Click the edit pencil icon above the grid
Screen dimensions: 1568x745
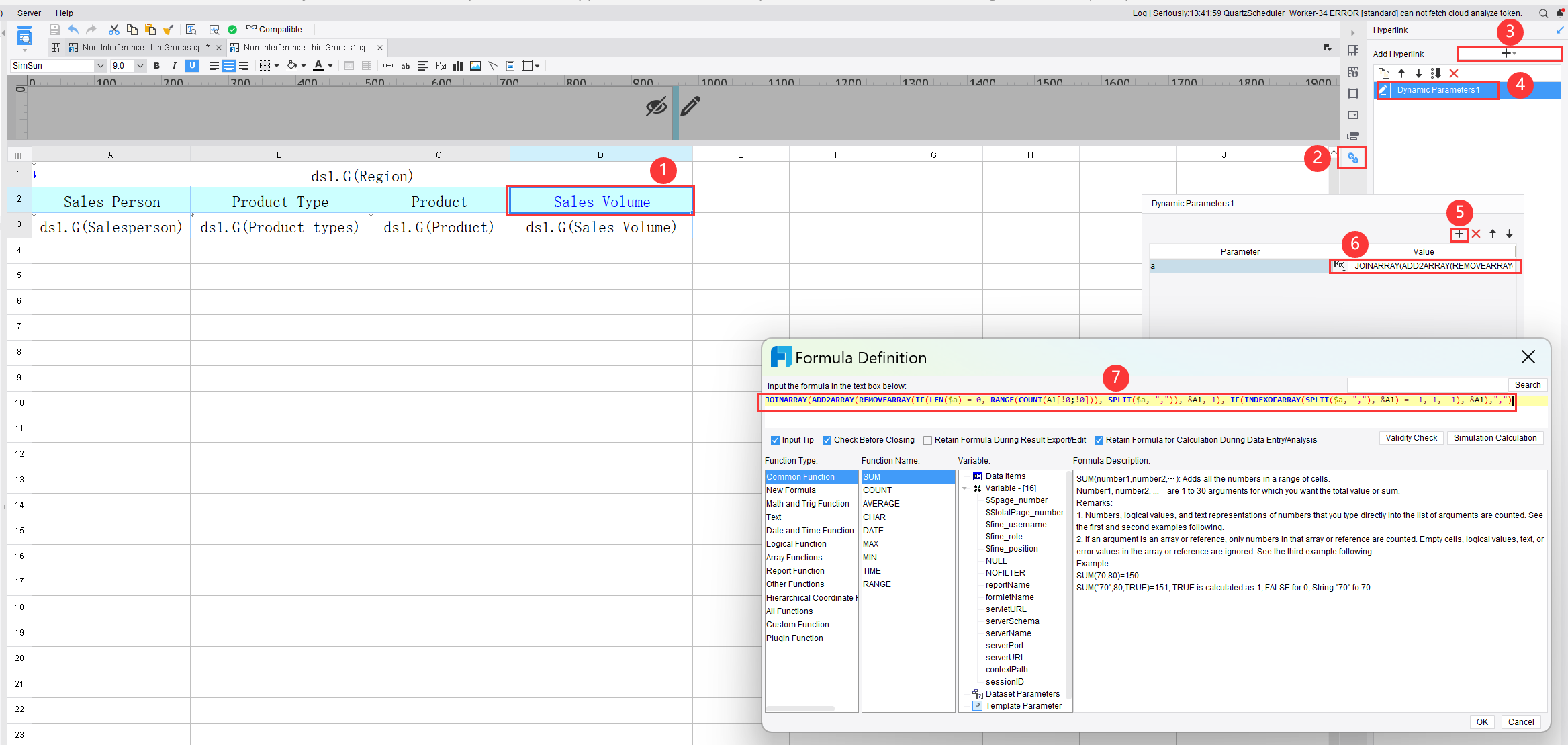(690, 106)
